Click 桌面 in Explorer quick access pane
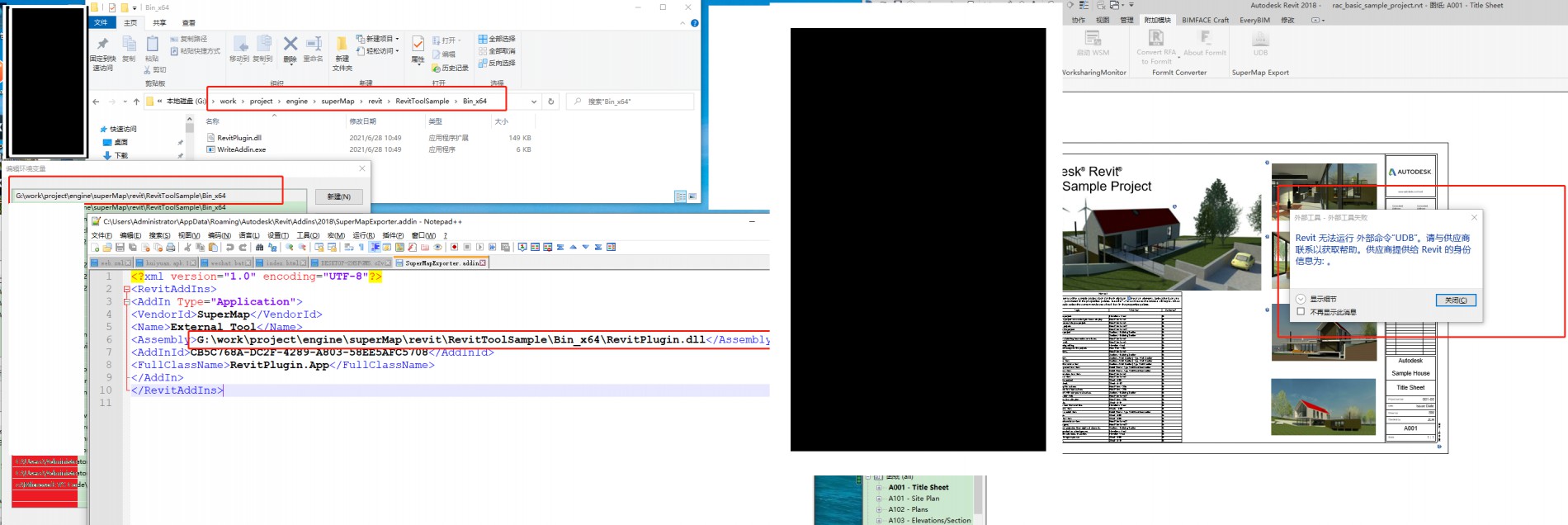This screenshot has height=525, width=1568. (x=120, y=142)
